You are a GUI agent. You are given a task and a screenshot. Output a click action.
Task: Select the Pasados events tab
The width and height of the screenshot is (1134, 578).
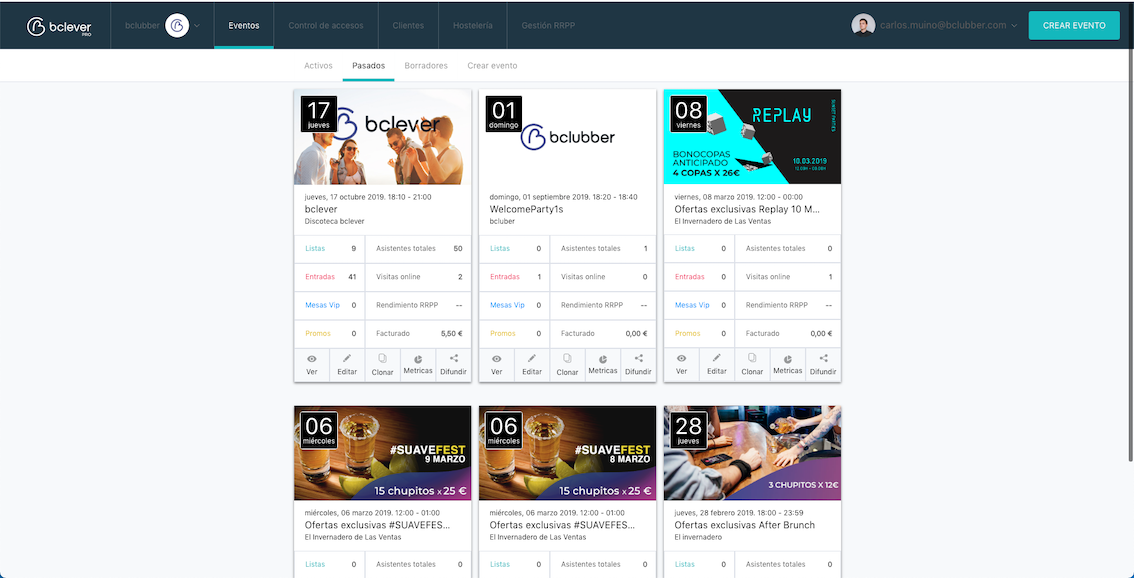click(368, 66)
